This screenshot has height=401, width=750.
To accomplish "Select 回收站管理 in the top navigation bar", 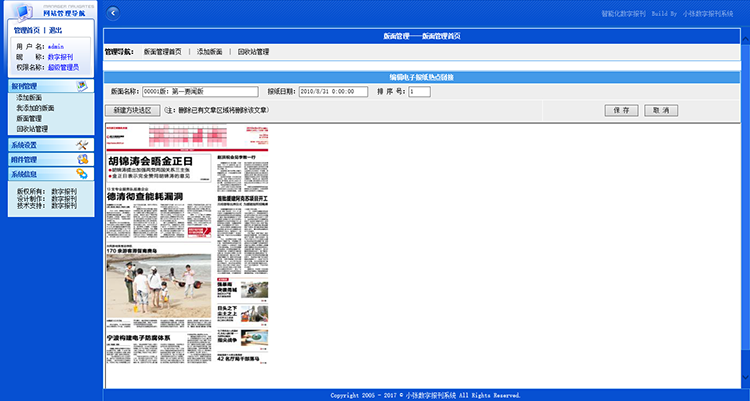I will click(254, 52).
